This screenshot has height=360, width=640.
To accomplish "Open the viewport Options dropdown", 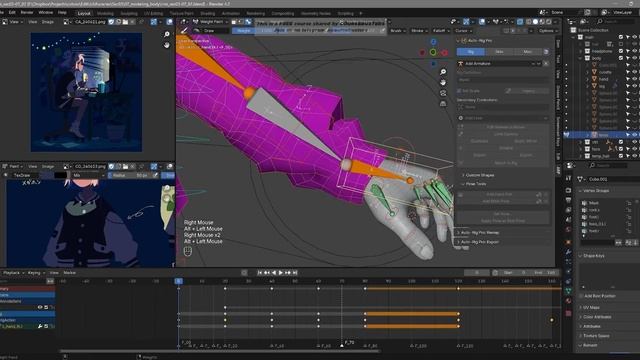I will pos(547,31).
